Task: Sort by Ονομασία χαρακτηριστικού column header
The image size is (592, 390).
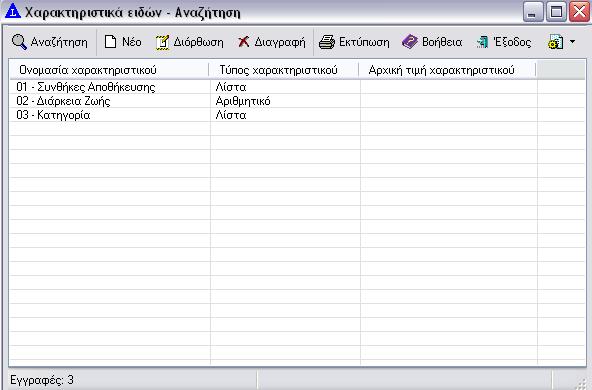Action: point(109,70)
